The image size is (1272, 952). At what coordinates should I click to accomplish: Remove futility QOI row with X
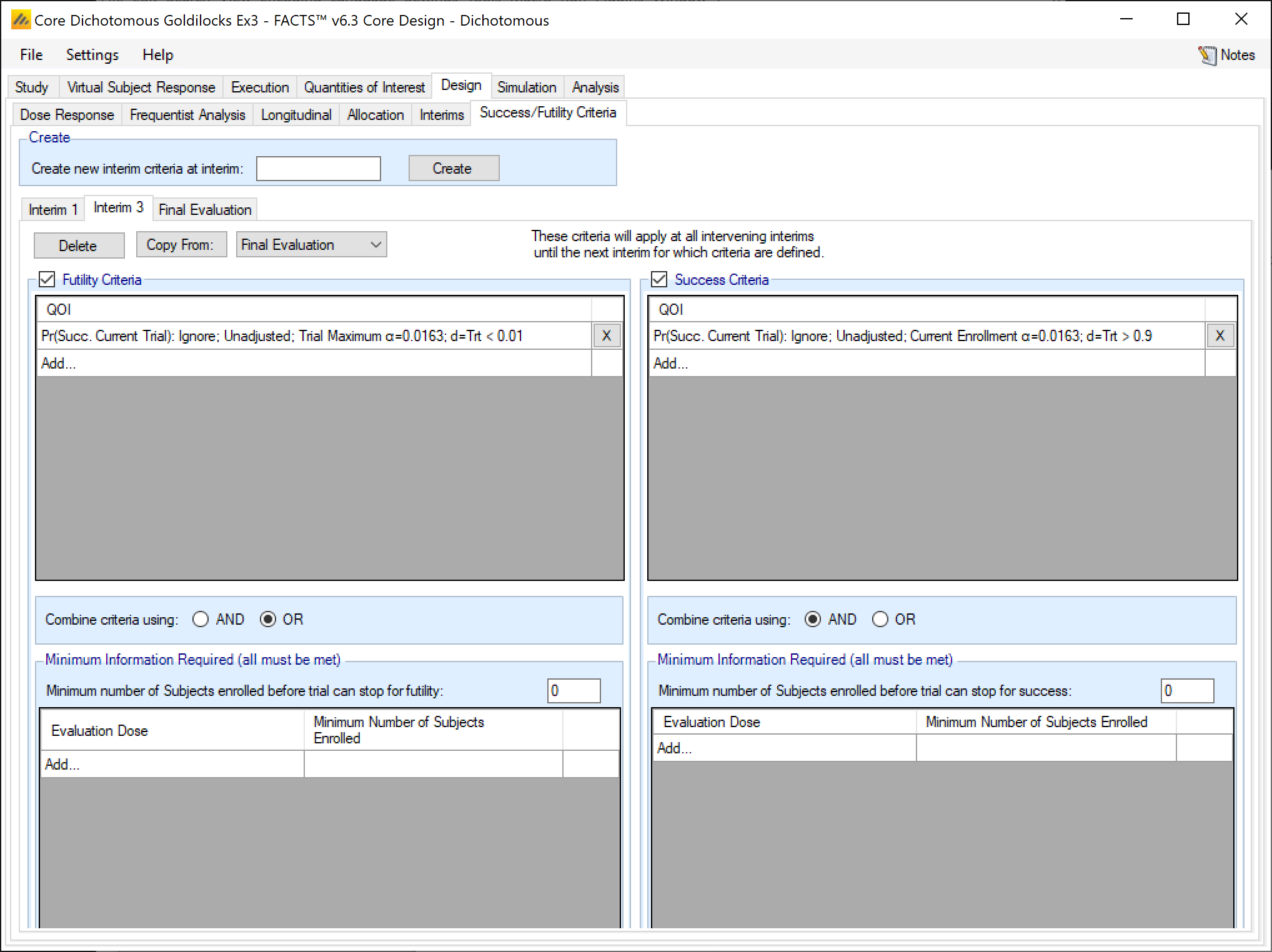pos(606,335)
